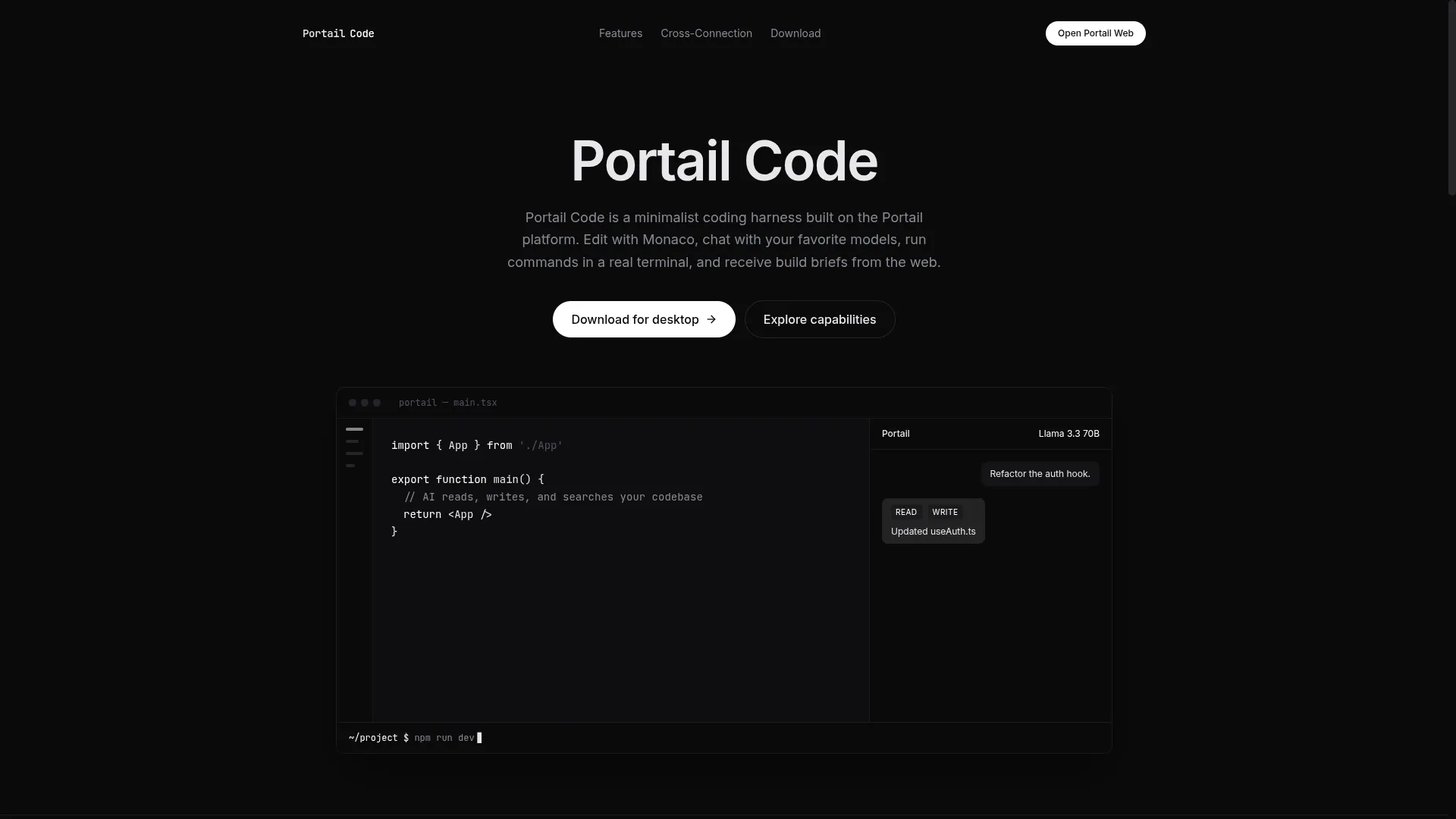This screenshot has width=1456, height=819.
Task: Click the AI reads, writes comment line
Action: [x=554, y=497]
